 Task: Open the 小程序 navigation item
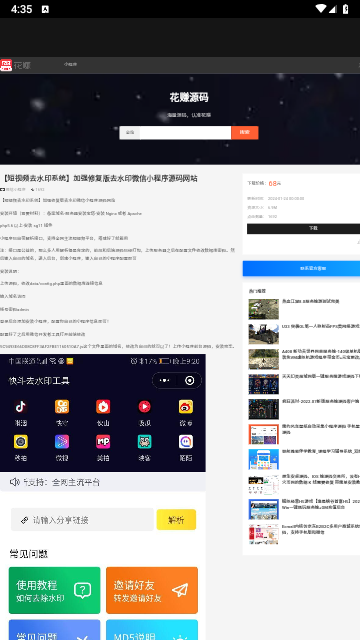[70, 64]
